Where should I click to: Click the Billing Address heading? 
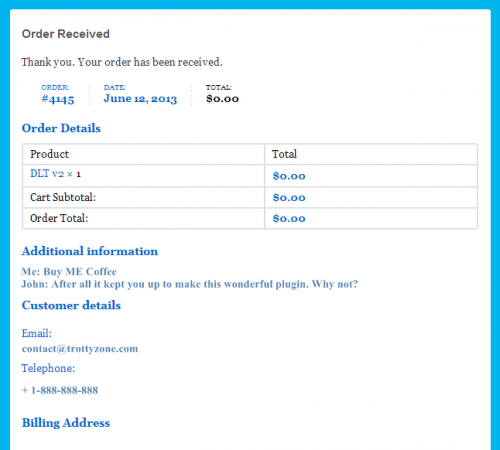click(x=66, y=423)
